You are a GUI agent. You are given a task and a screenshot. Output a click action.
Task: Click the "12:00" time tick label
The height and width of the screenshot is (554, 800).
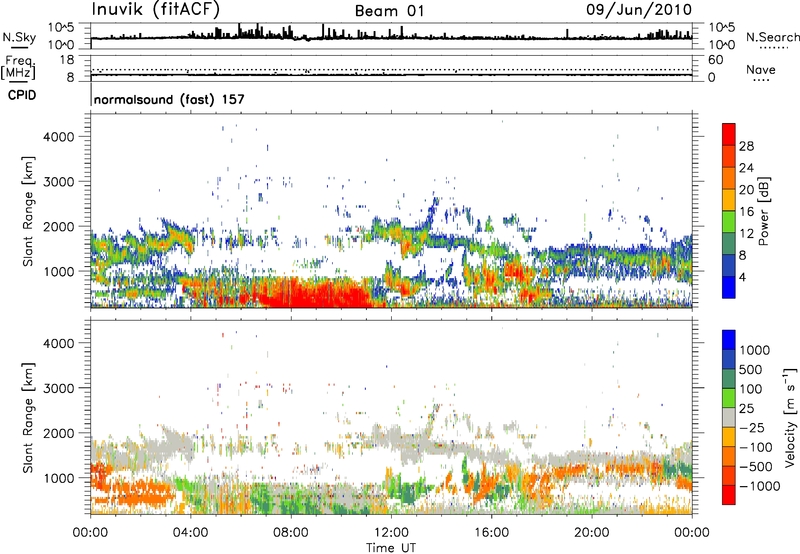[391, 533]
